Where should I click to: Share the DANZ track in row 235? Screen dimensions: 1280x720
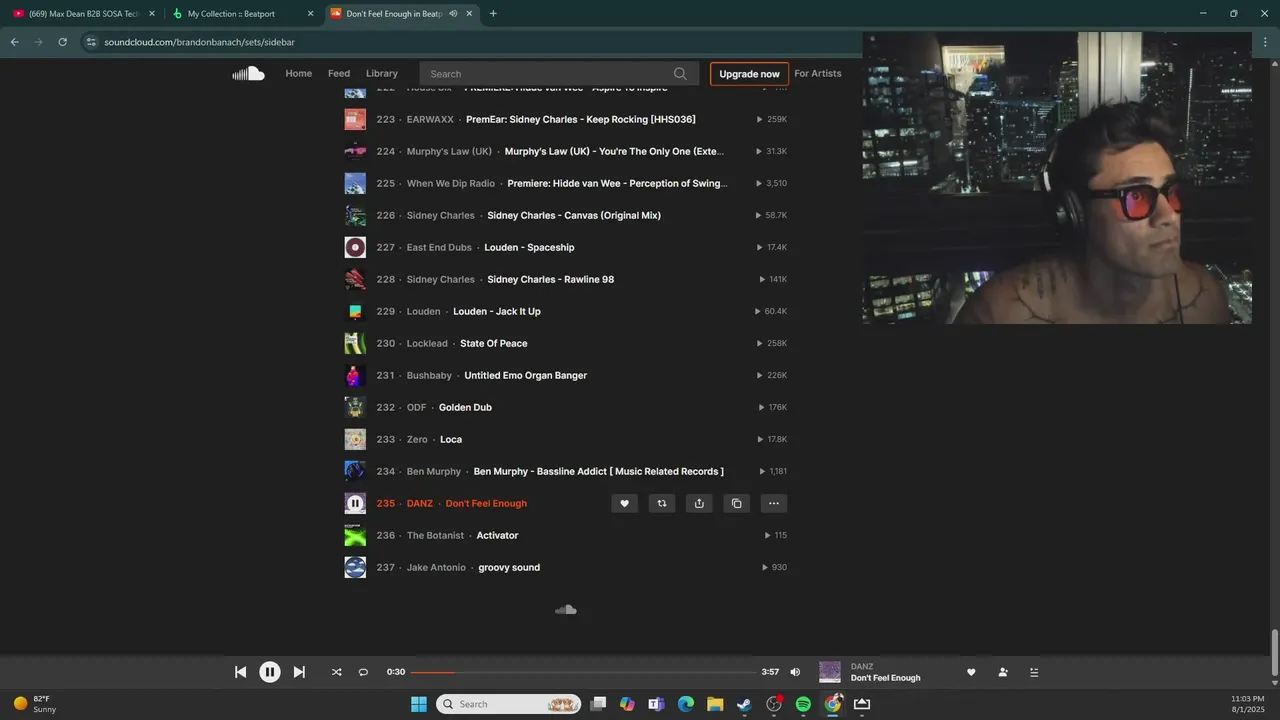point(699,503)
